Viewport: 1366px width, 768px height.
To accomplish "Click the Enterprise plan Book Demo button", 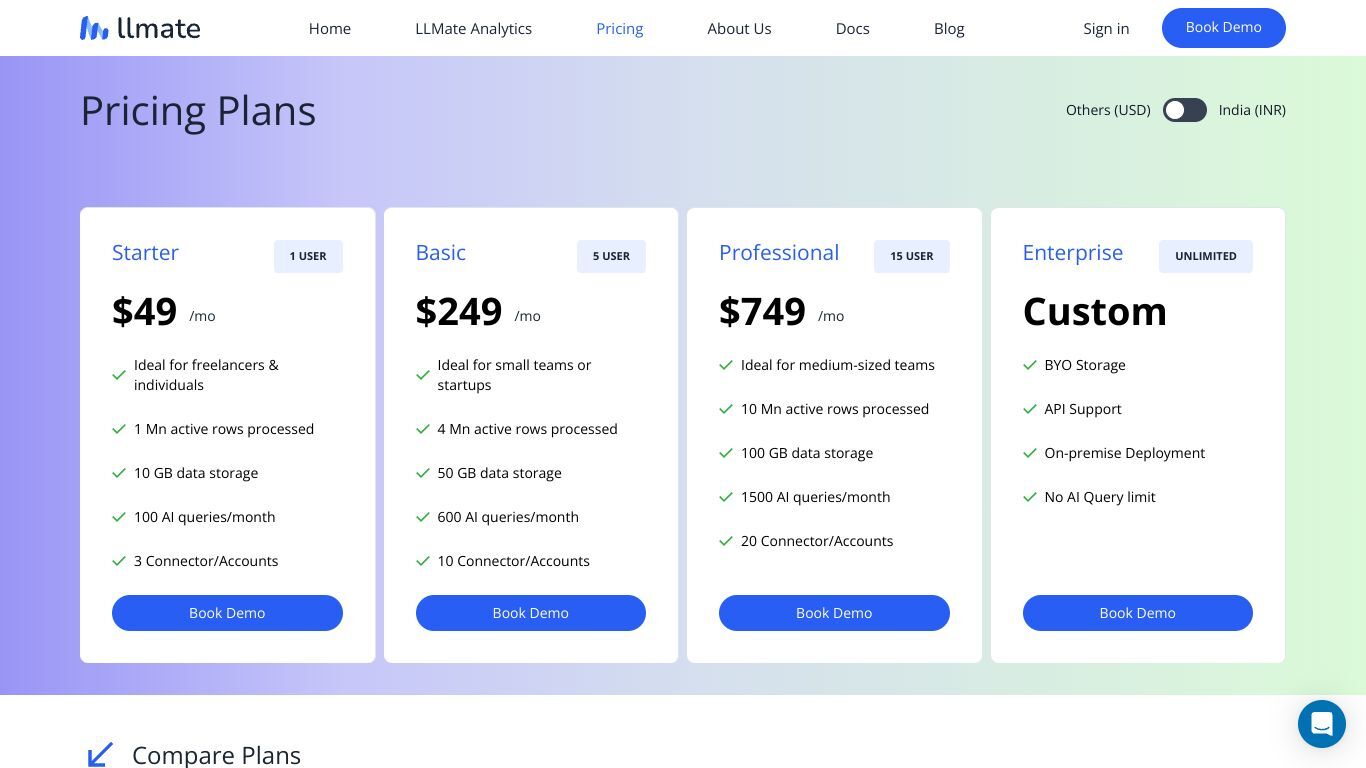I will click(x=1138, y=613).
